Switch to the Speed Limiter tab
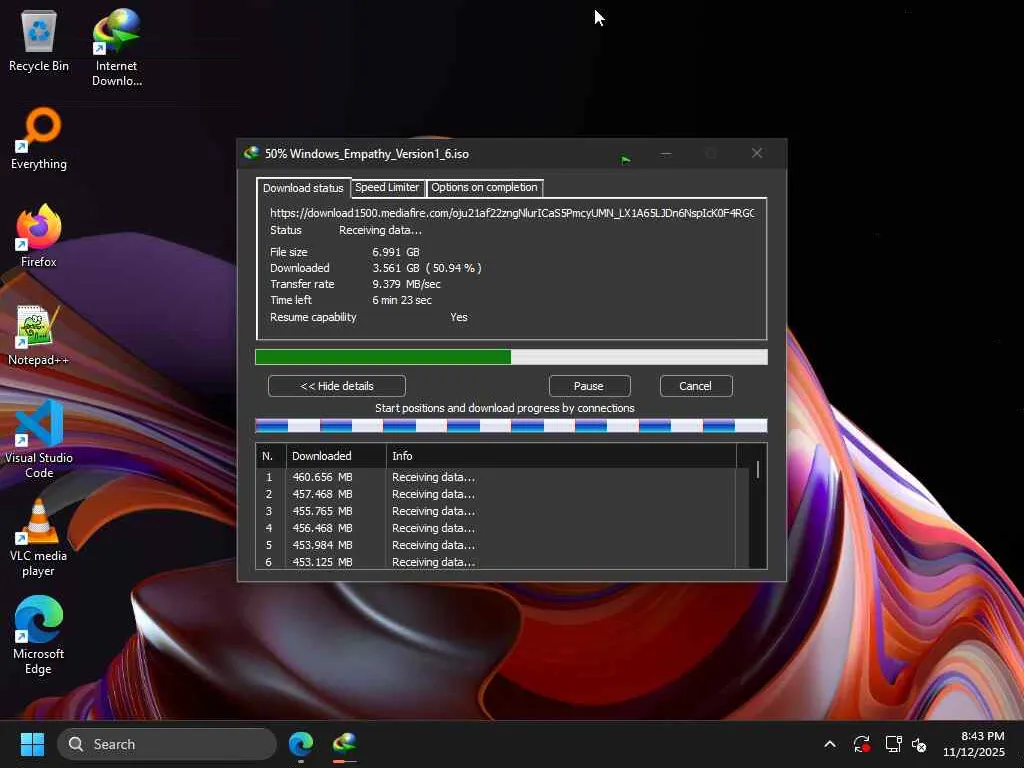The width and height of the screenshot is (1024, 768). point(387,188)
